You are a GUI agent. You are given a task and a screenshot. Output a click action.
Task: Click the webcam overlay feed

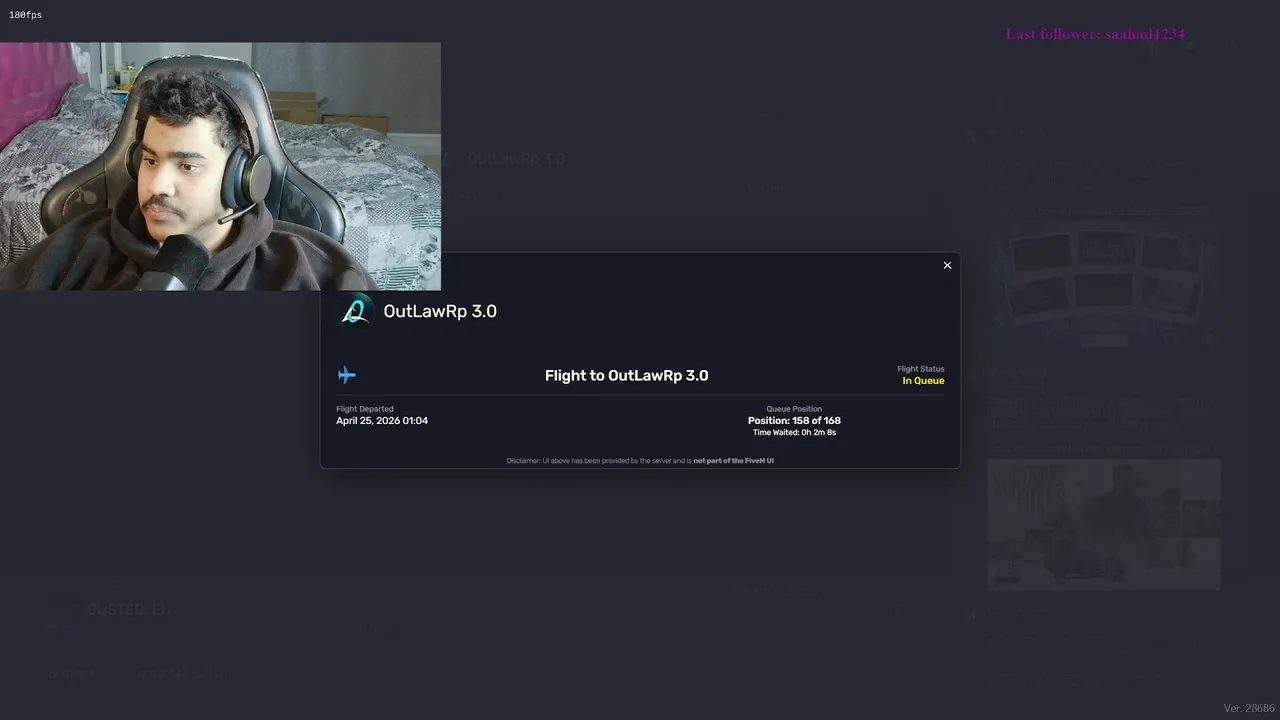[x=220, y=166]
